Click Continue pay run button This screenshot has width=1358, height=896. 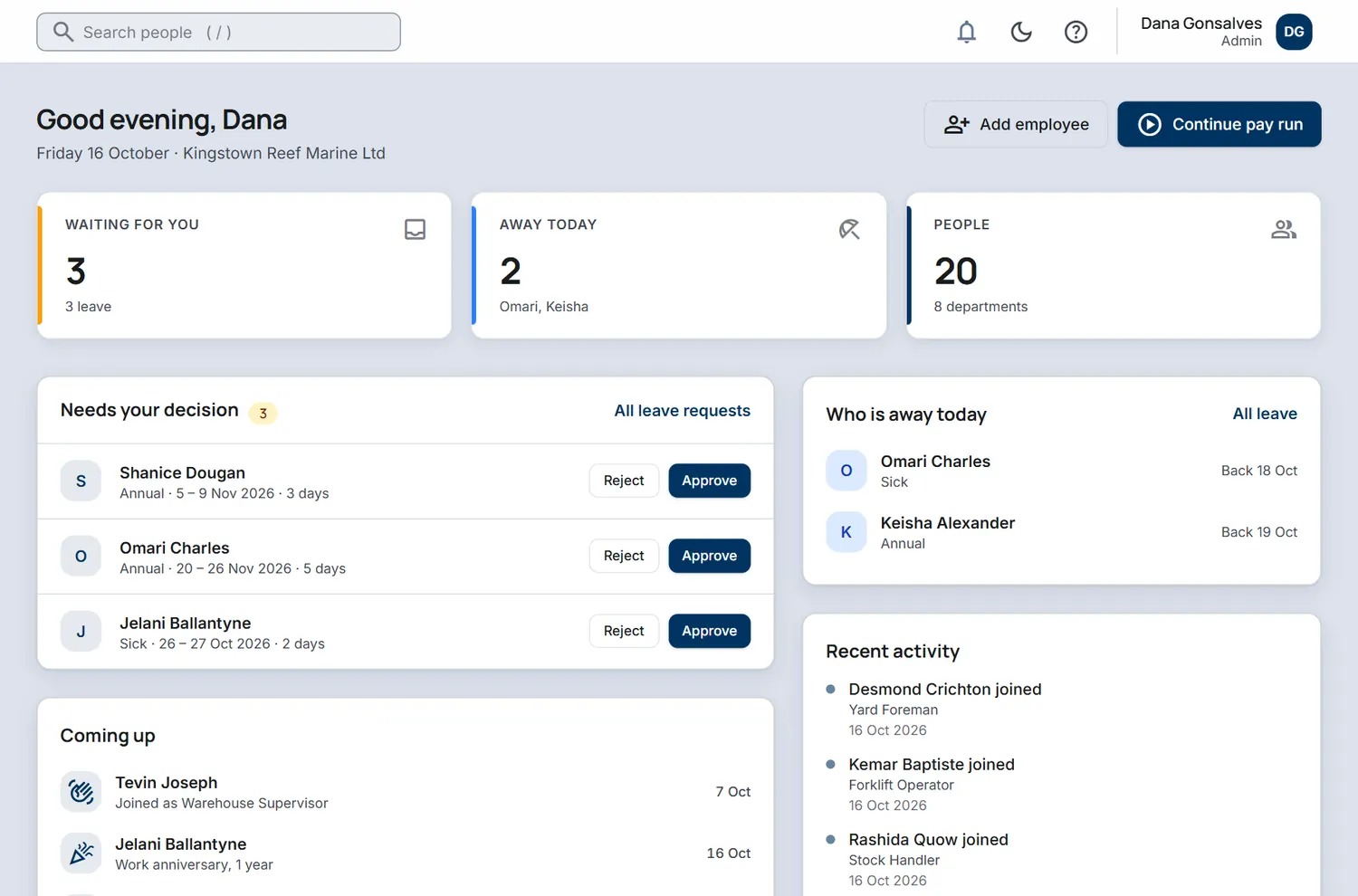[x=1219, y=124]
